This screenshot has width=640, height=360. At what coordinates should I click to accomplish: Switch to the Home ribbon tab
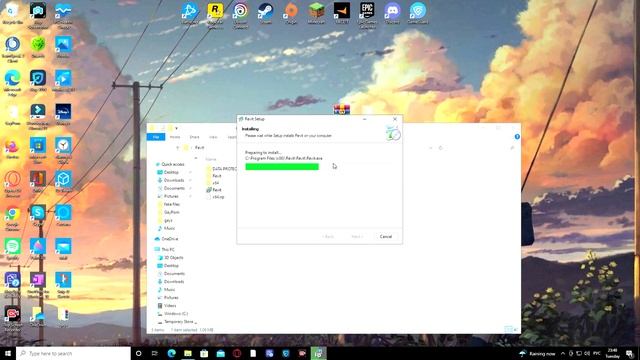(175, 137)
